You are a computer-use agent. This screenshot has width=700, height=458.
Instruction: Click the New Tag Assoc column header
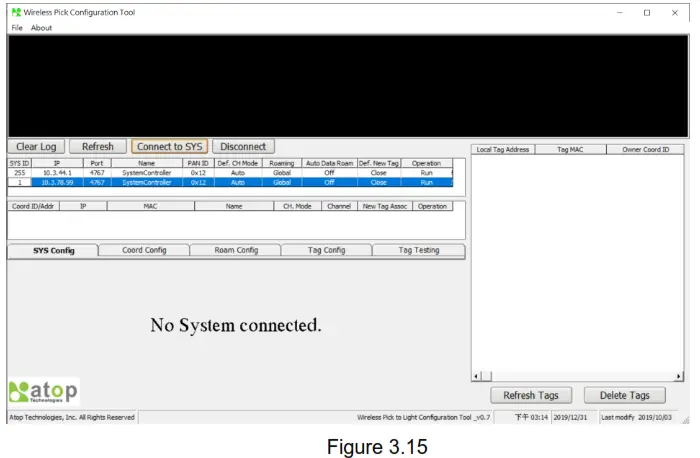click(x=385, y=206)
